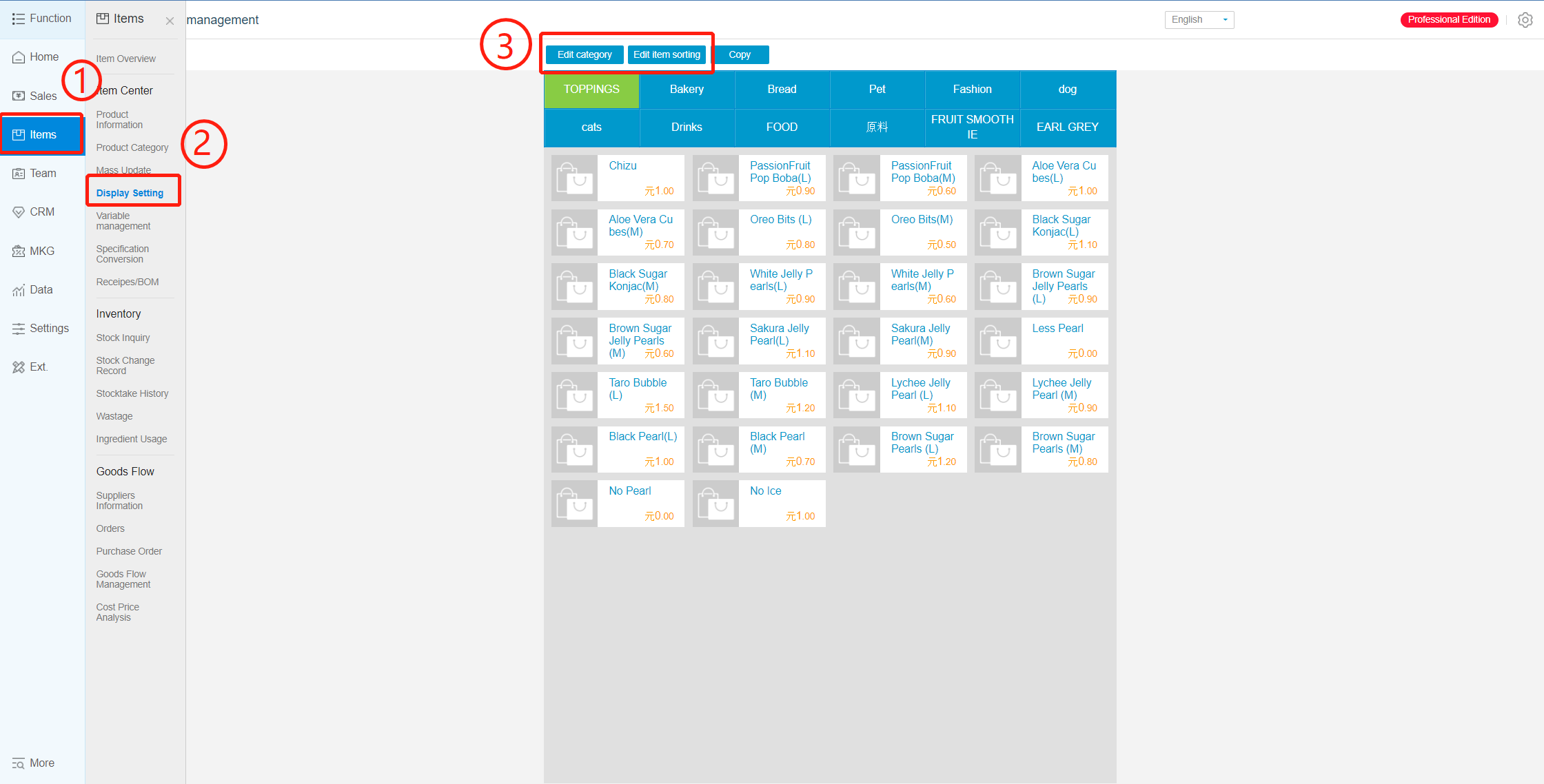Image resolution: width=1544 pixels, height=784 pixels.
Task: Expand the Function menu list
Action: 41,19
